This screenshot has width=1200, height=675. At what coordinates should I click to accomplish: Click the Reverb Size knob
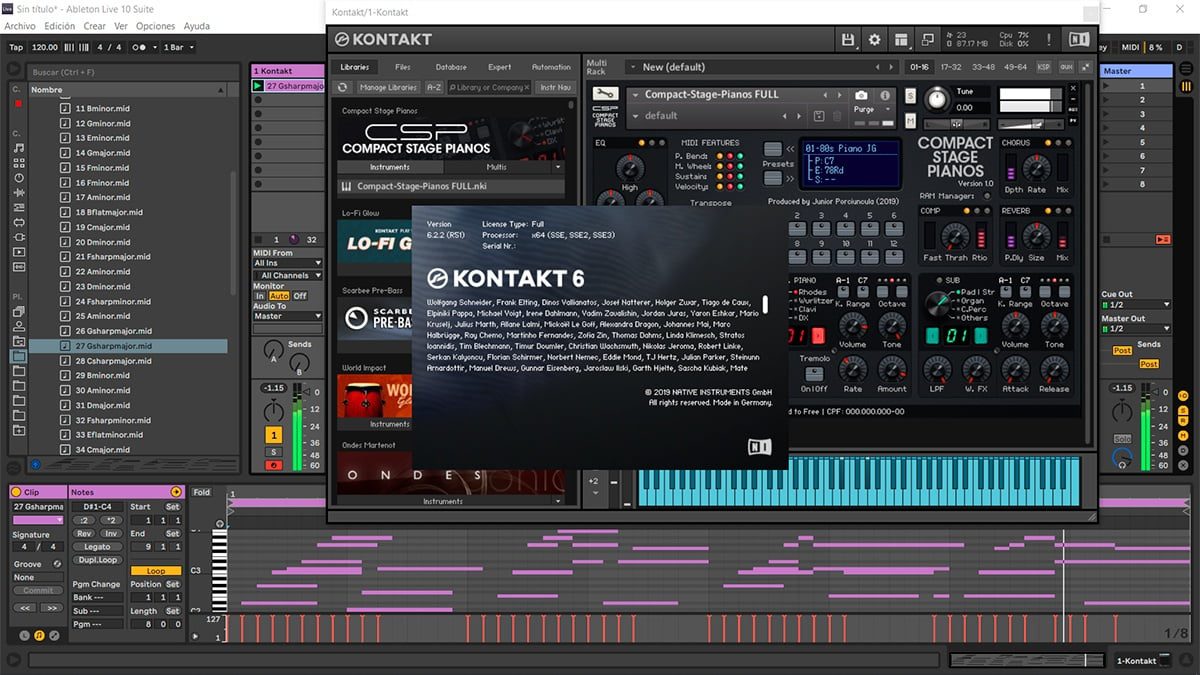1036,236
